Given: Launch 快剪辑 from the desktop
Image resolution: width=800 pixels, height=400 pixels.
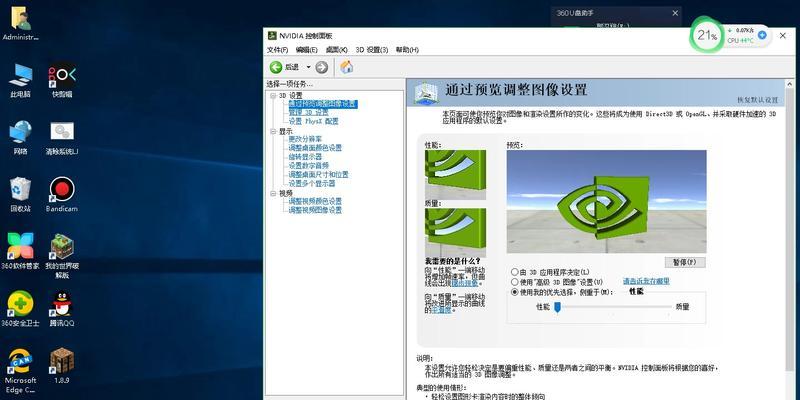Looking at the screenshot, I should (62, 81).
